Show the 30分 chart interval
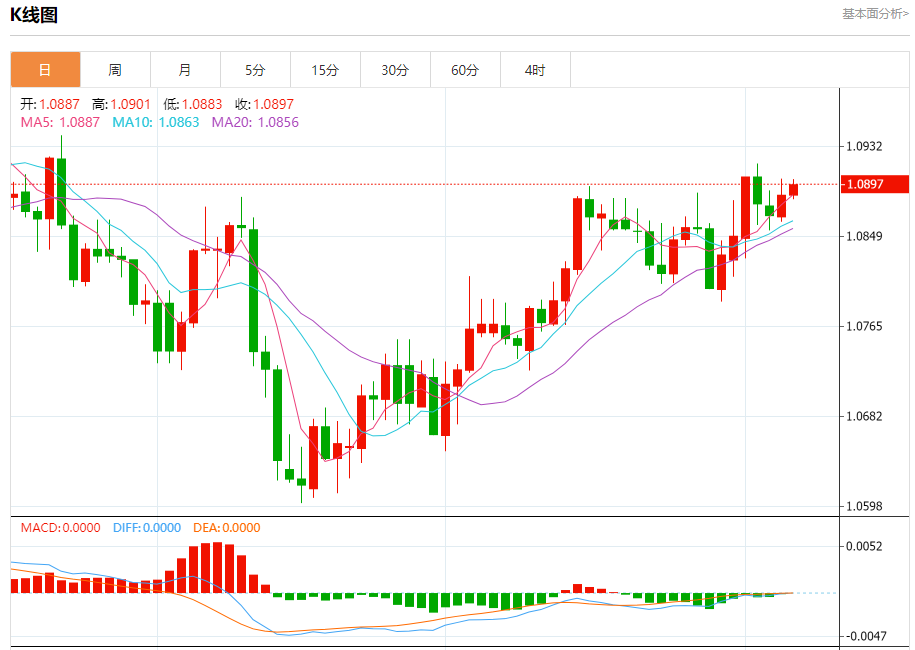 (x=395, y=70)
